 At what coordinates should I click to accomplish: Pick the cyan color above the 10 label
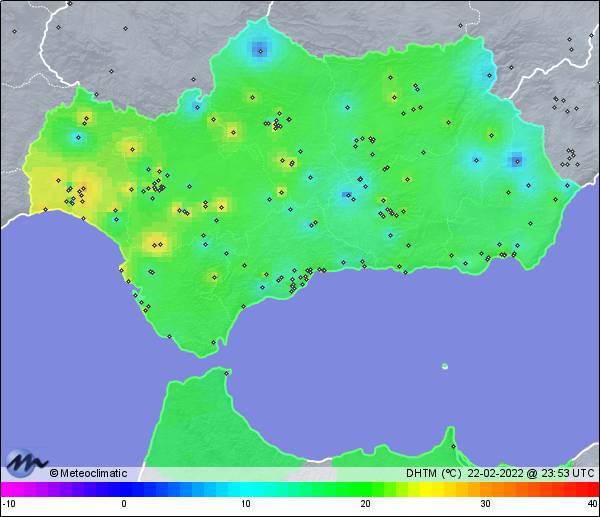245,489
